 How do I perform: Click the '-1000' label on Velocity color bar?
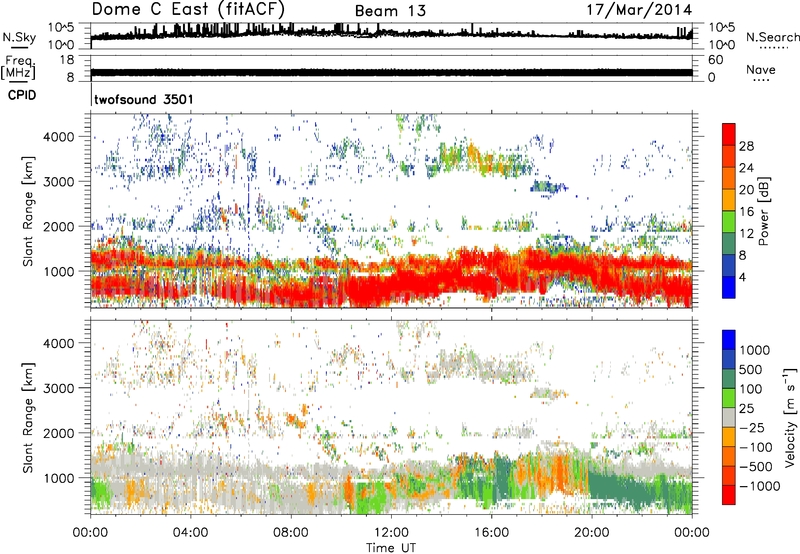coord(759,486)
